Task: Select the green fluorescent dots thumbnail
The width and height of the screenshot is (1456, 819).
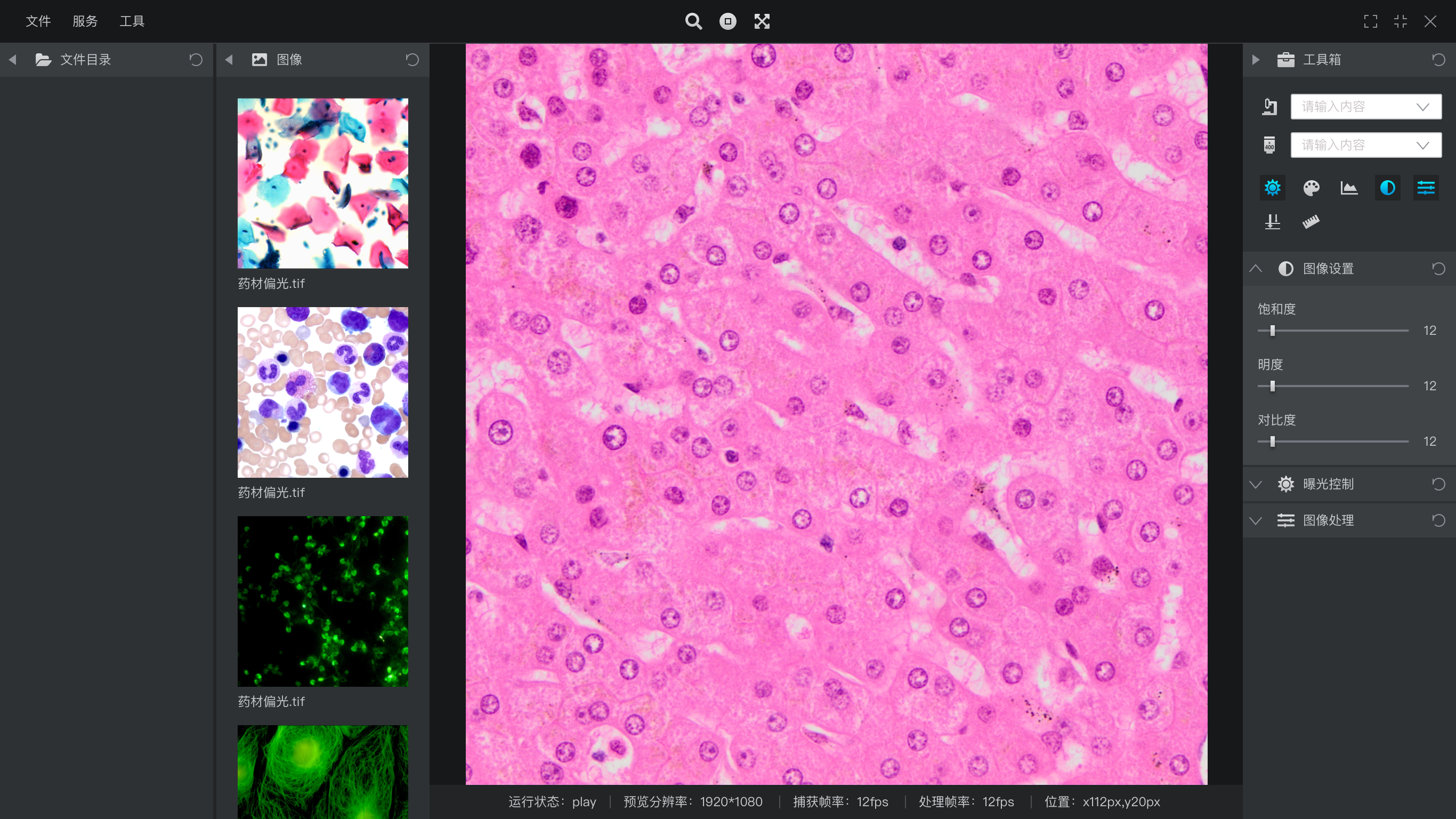Action: click(323, 601)
